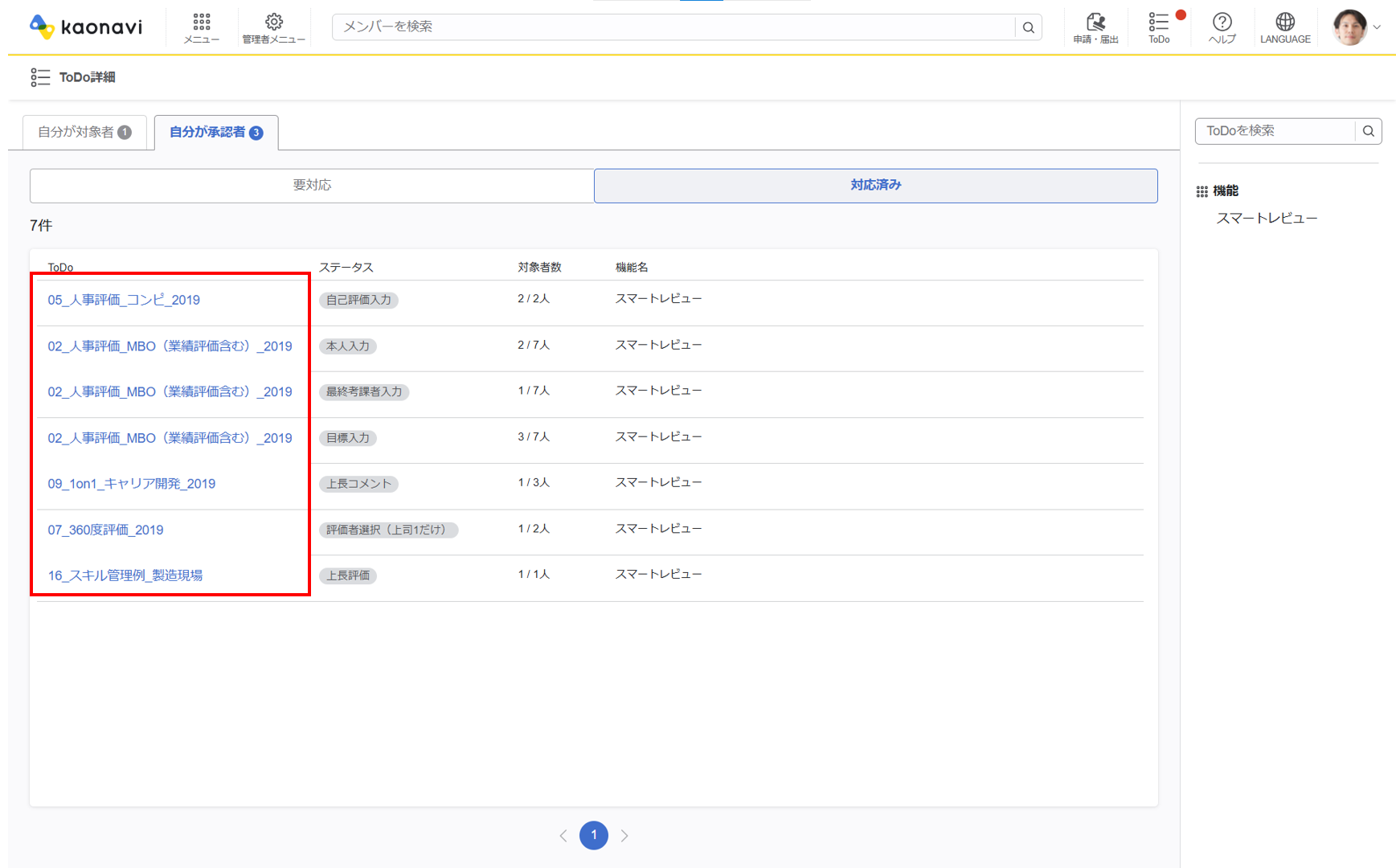Open the ToDo icon in header

[1159, 27]
